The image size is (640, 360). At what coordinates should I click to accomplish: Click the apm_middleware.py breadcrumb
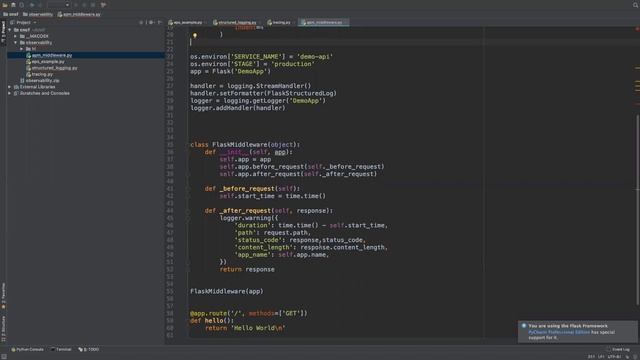[x=79, y=14]
